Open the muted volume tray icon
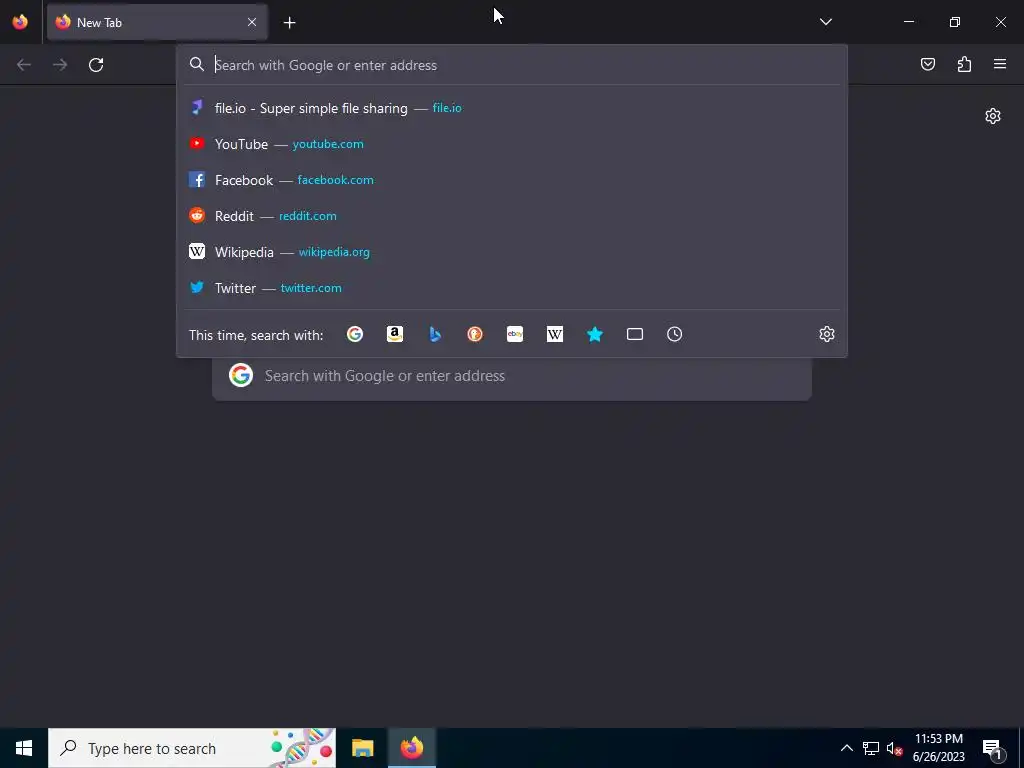1024x768 pixels. click(894, 748)
